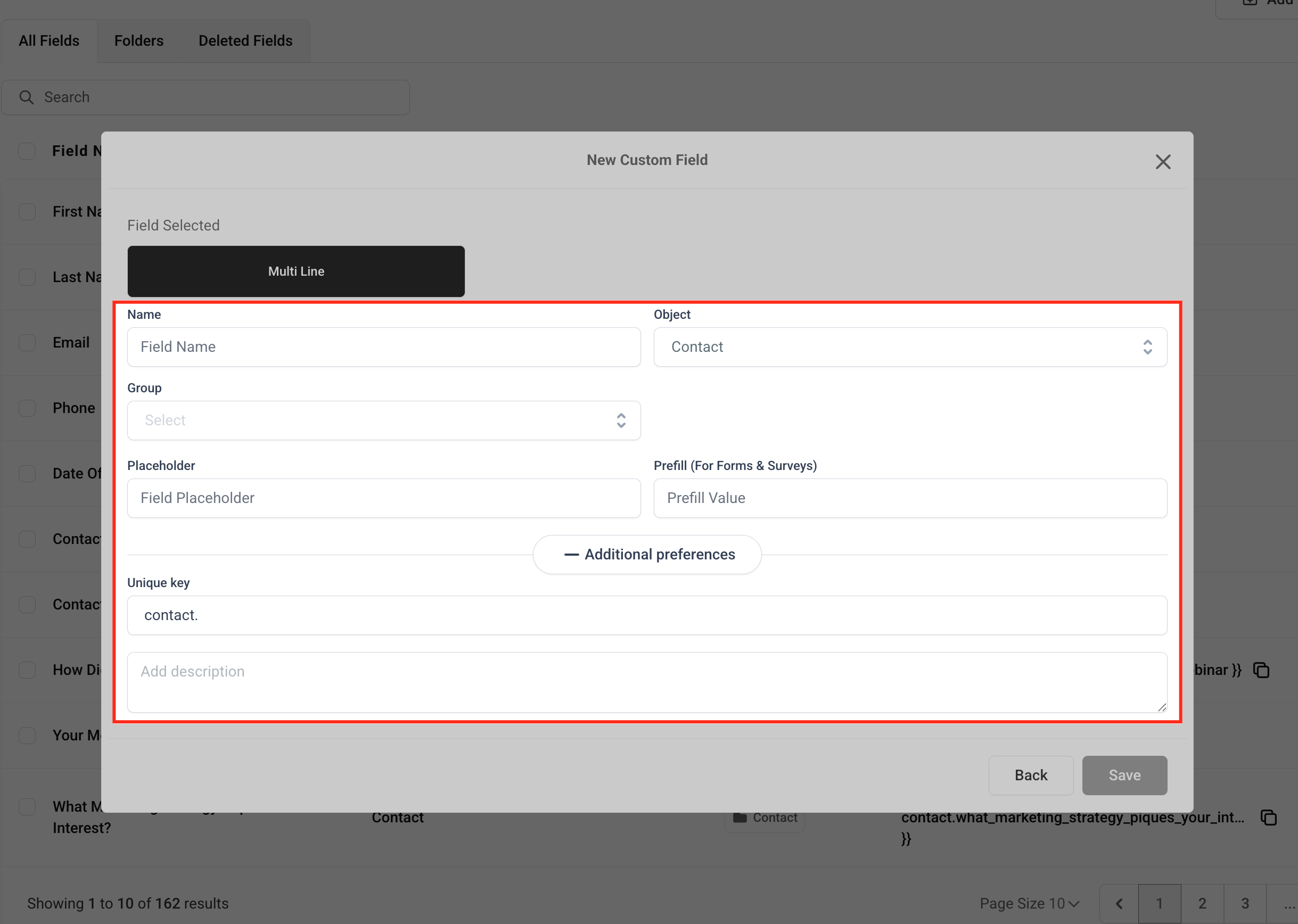Go to previous page arrow
Image resolution: width=1298 pixels, height=924 pixels.
1119,903
